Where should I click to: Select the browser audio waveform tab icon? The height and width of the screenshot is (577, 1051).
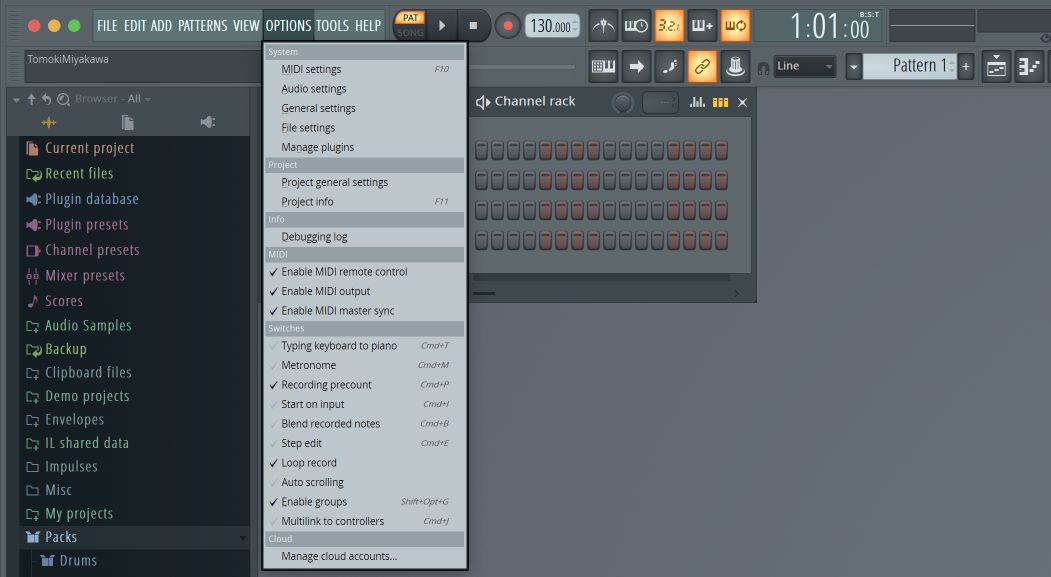[48, 122]
